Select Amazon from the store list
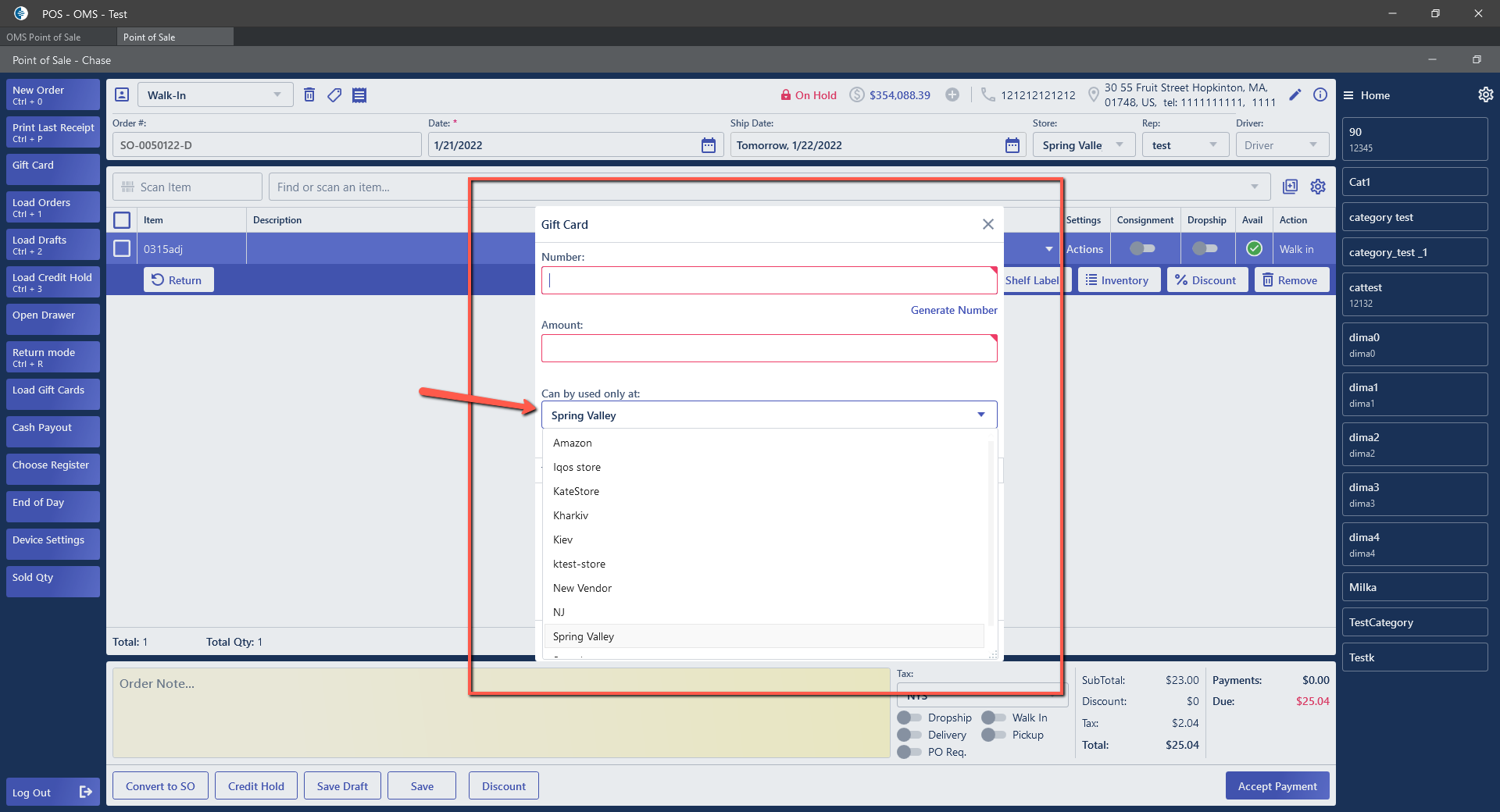This screenshot has height=812, width=1500. coord(764,443)
